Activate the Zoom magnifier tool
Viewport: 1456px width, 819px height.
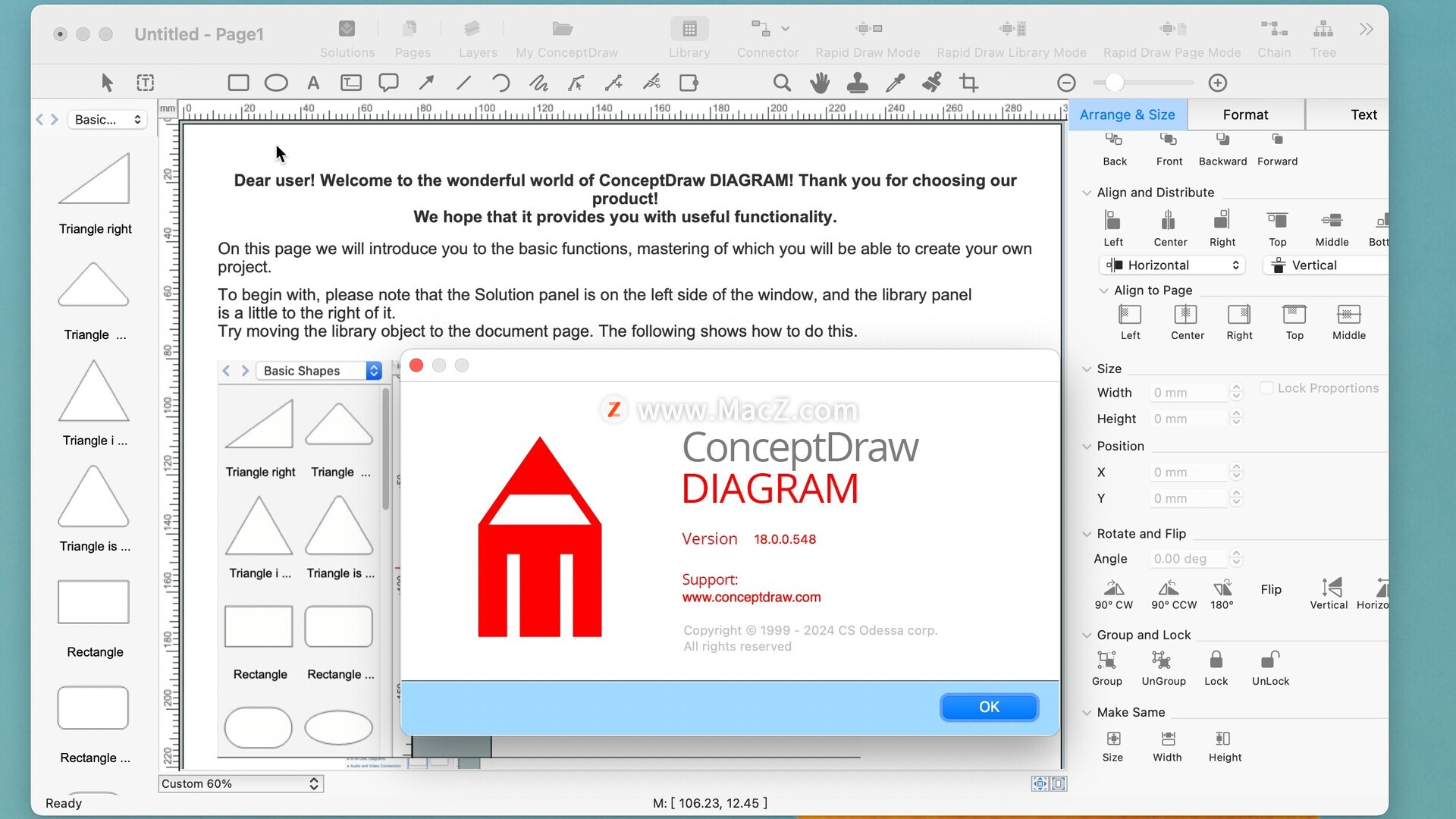pos(782,83)
